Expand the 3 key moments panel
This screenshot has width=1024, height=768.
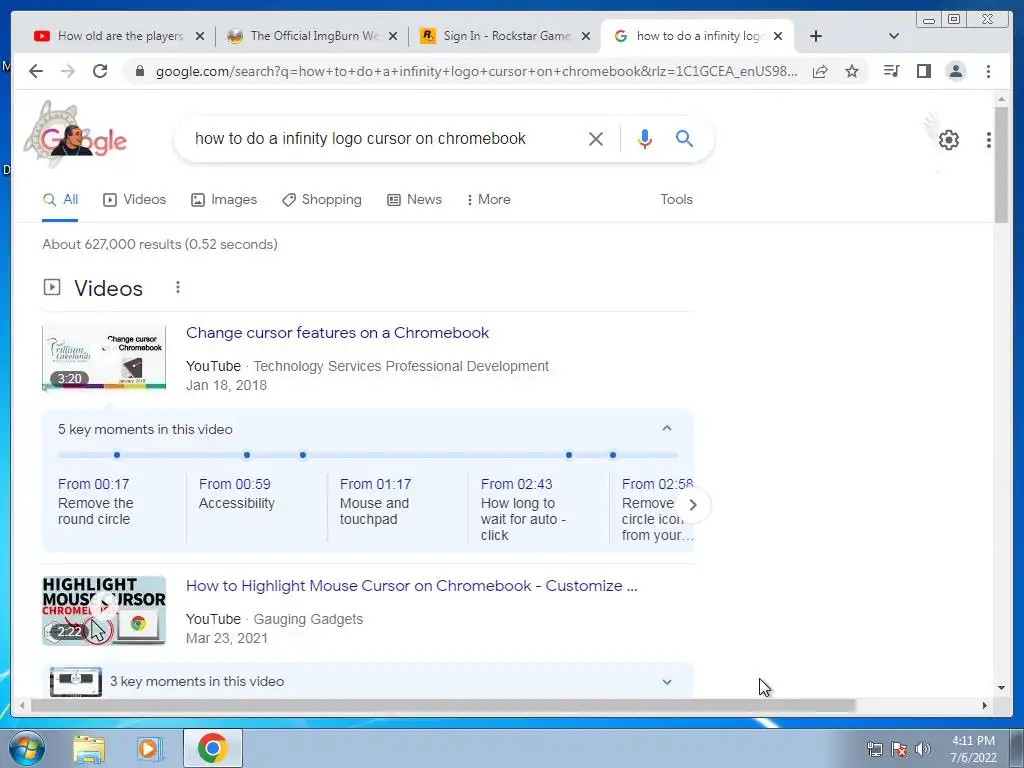(667, 681)
